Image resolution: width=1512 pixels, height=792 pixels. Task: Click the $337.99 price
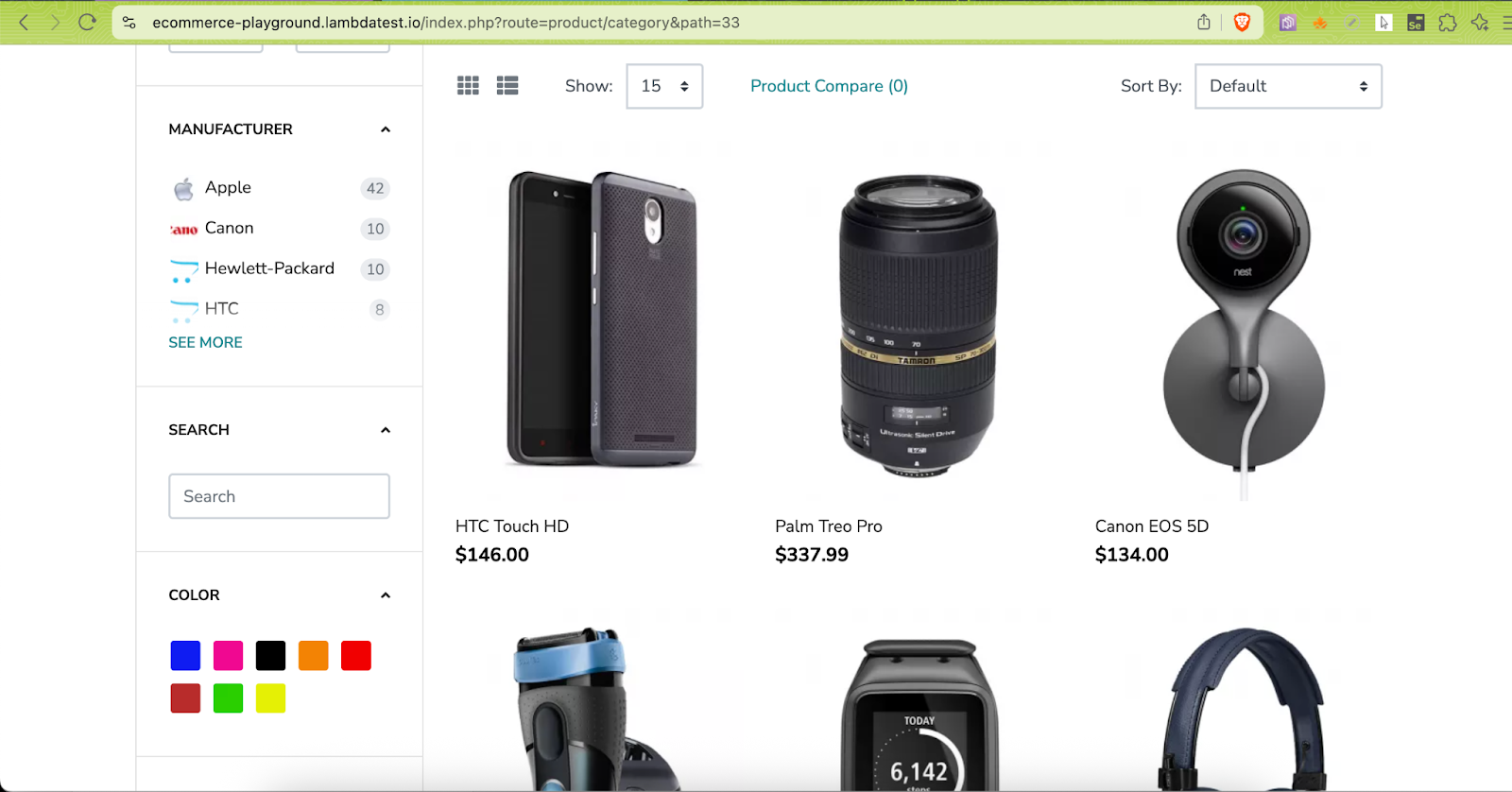[x=812, y=555]
